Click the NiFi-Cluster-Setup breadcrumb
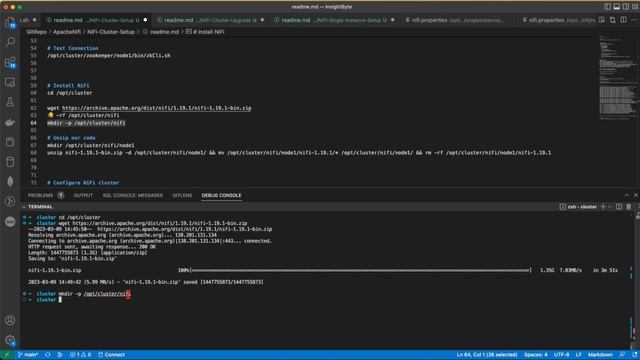 [x=111, y=32]
